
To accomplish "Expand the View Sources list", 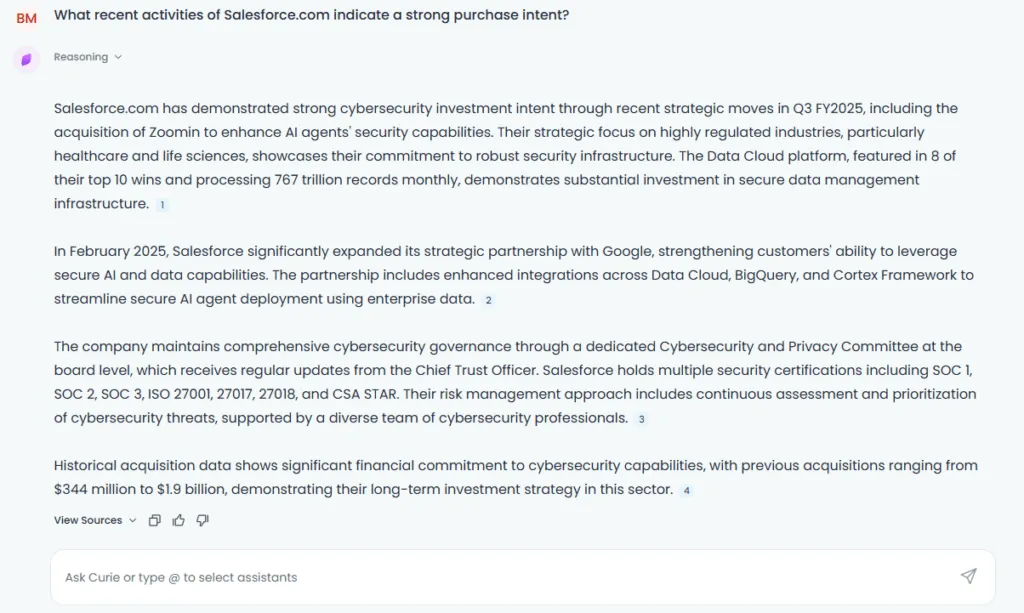I will 88,520.
